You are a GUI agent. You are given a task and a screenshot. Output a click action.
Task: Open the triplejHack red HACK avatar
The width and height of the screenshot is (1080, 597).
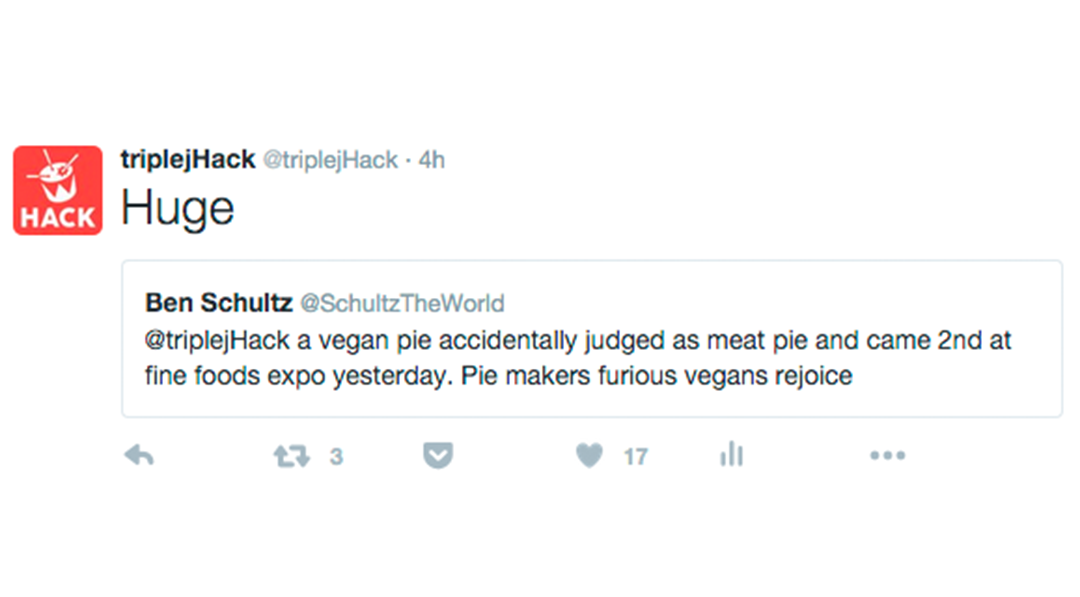[58, 190]
